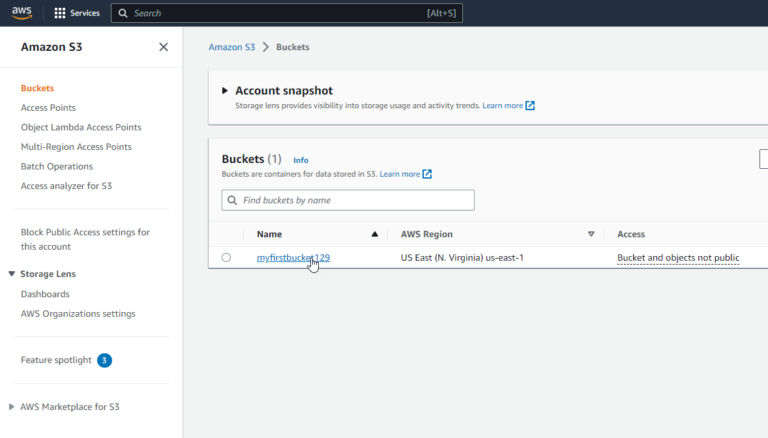
Task: Click magnifier icon in Find buckets field
Action: click(x=232, y=201)
